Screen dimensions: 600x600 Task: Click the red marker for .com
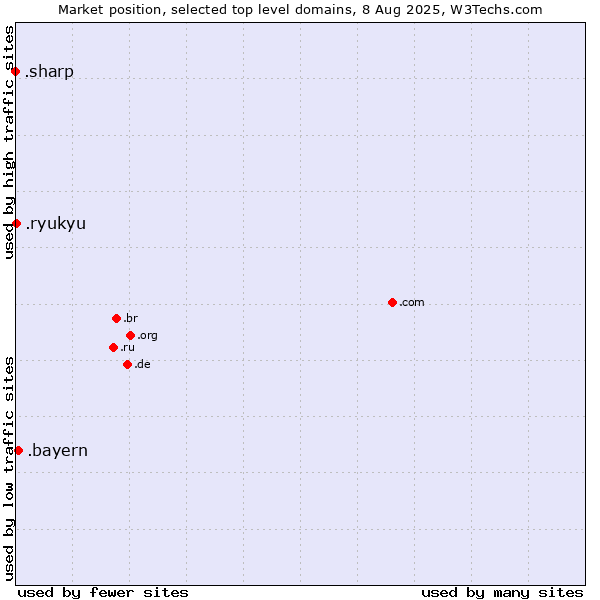point(392,303)
